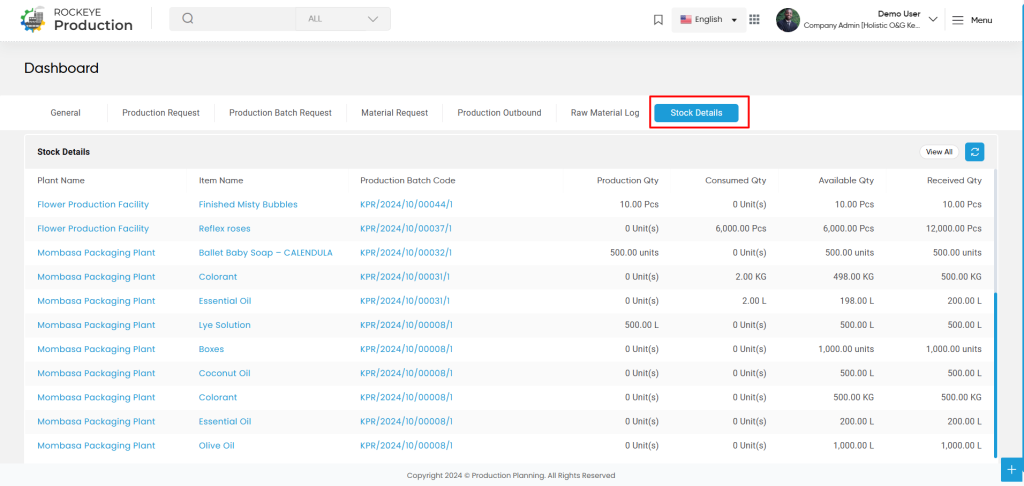Open the Lye Solution item link
The height and width of the screenshot is (486, 1024).
225,325
